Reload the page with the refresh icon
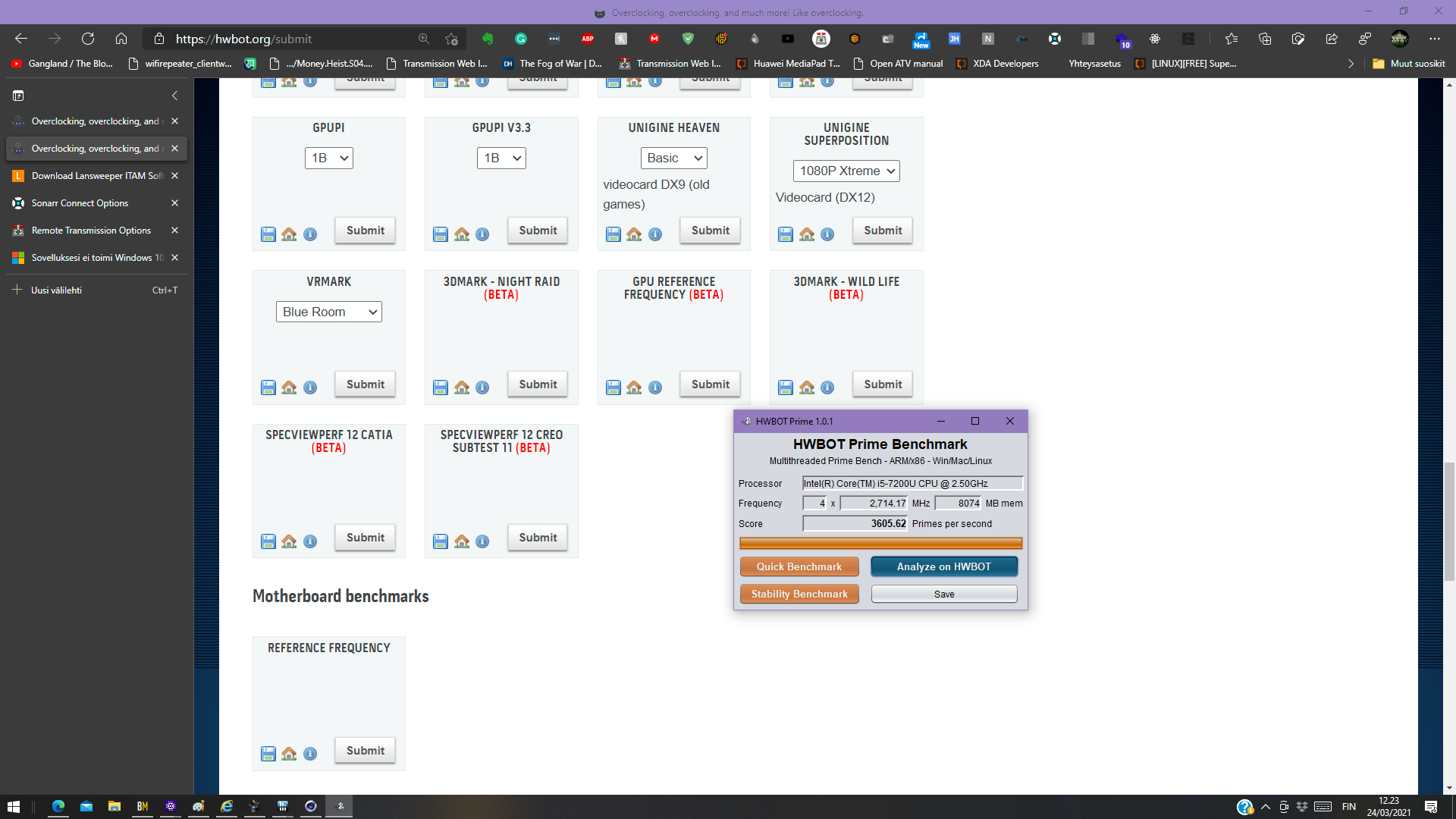The height and width of the screenshot is (819, 1456). 88,39
